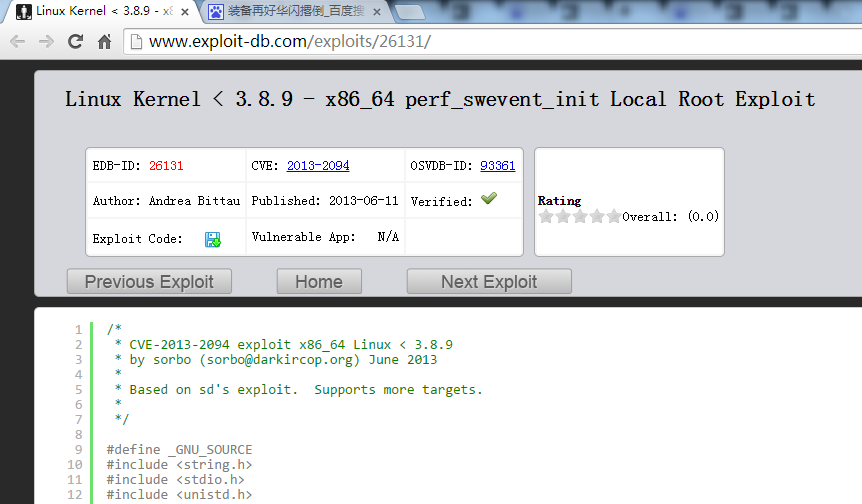862x504 pixels.
Task: Rate three stars in Rating
Action: point(580,216)
